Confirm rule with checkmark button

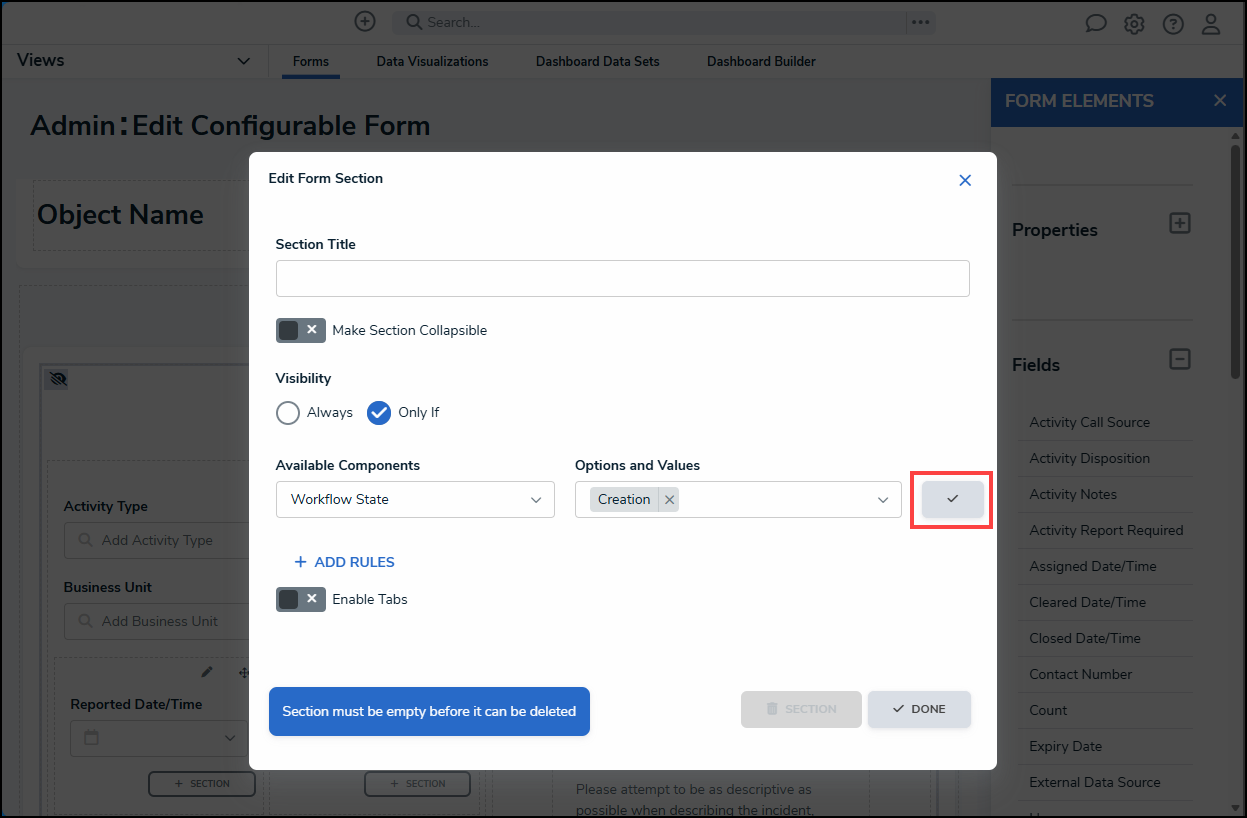[952, 499]
